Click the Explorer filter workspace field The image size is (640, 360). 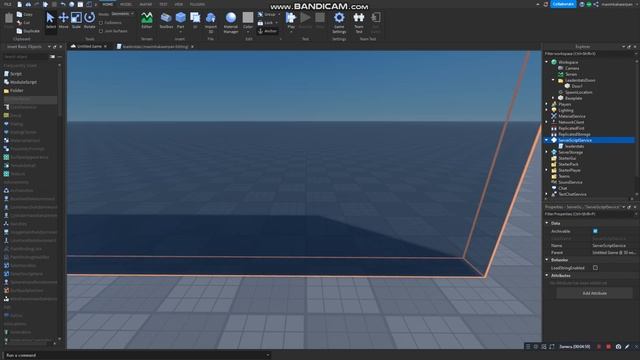588,54
